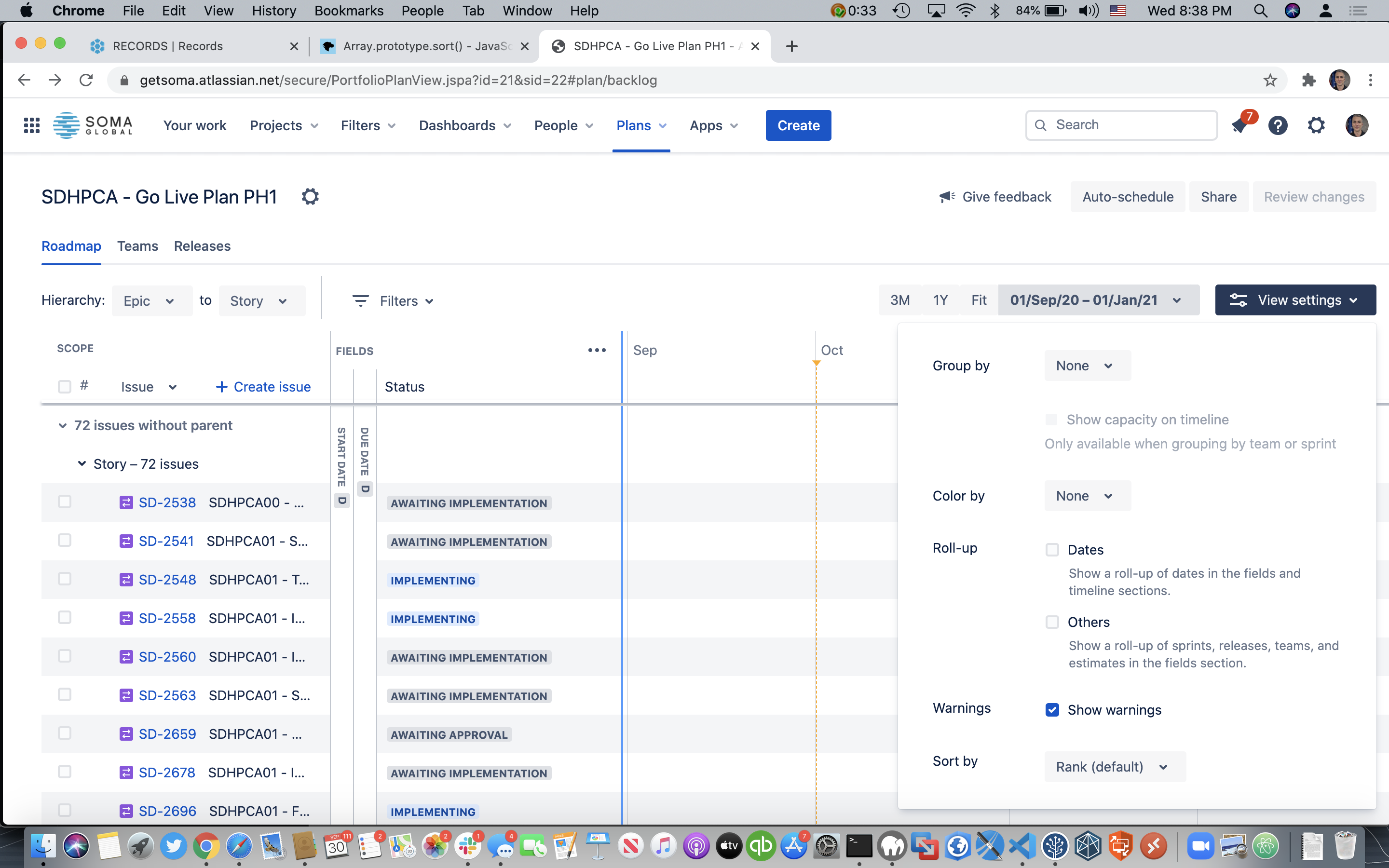Click the Auto-schedule button
The width and height of the screenshot is (1389, 868).
(x=1128, y=197)
